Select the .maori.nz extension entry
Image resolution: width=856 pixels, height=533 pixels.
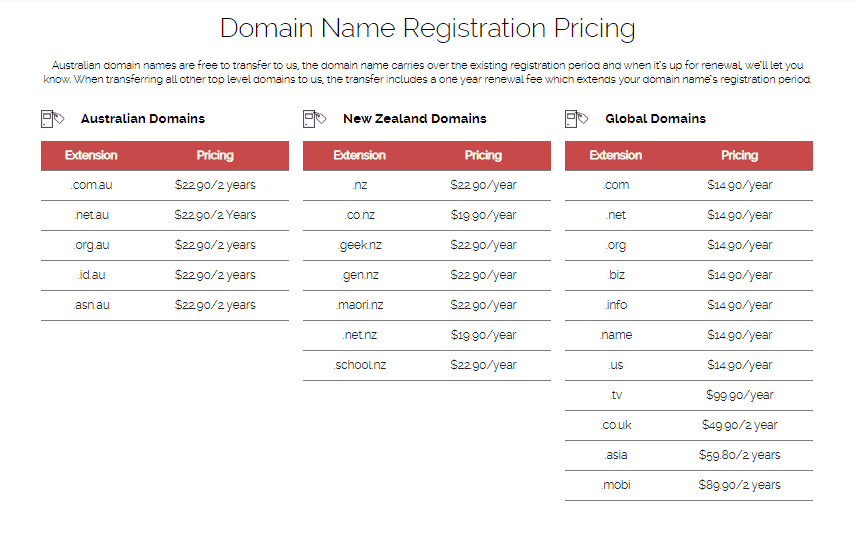tap(360, 305)
